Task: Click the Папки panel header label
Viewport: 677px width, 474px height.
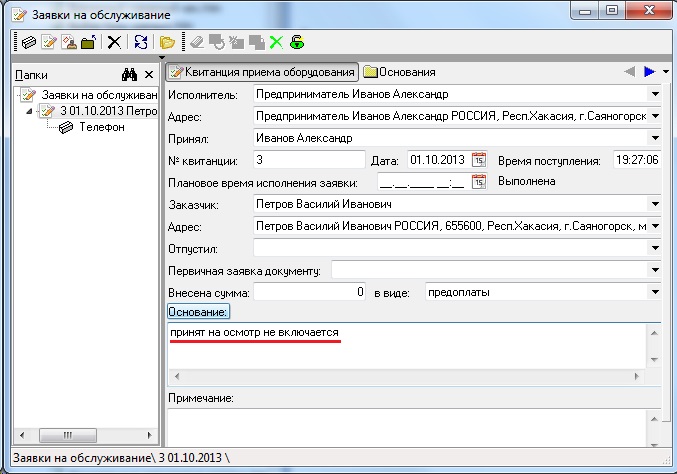Action: [x=31, y=75]
